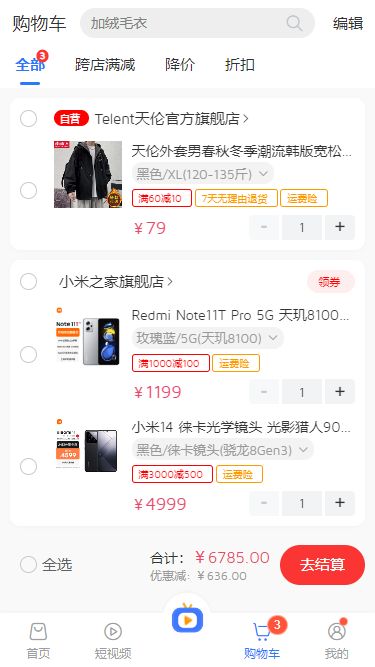Toggle the 全选 select-all checkbox
Image resolution: width=375 pixels, height=667 pixels.
(x=28, y=564)
